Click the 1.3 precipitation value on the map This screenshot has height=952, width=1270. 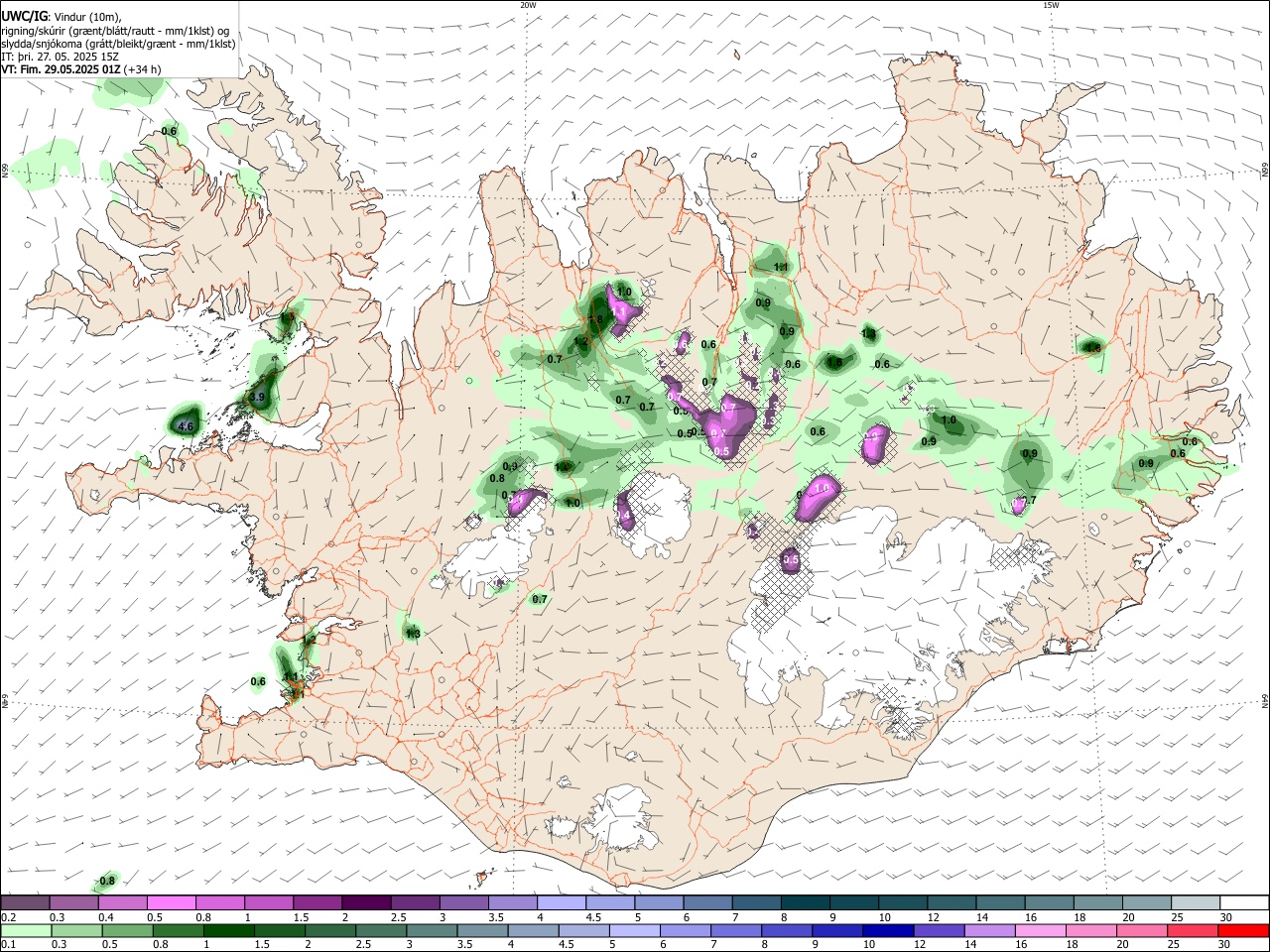pos(413,634)
